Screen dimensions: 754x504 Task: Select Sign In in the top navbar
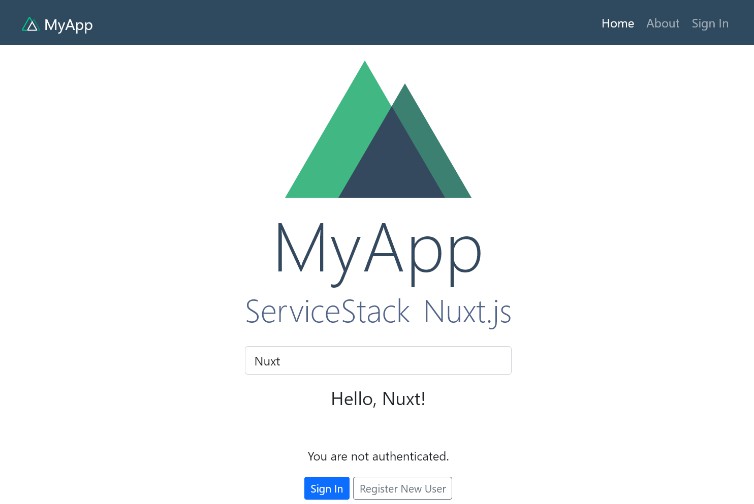(709, 23)
